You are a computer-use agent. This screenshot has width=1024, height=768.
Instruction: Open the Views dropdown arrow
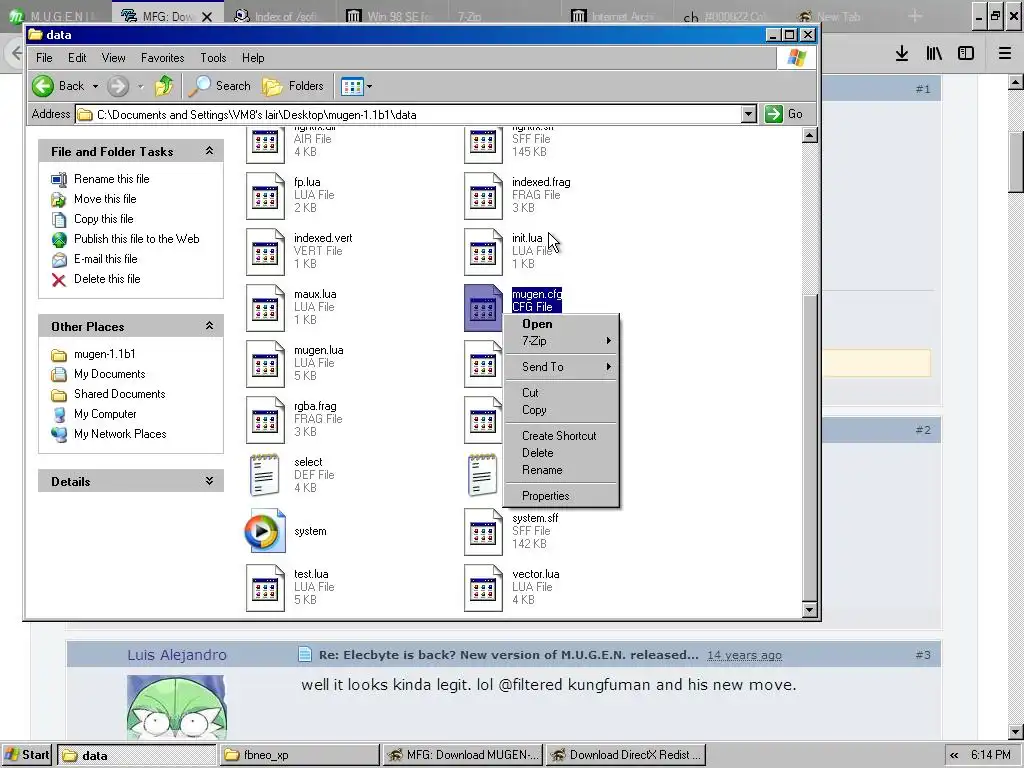(369, 86)
